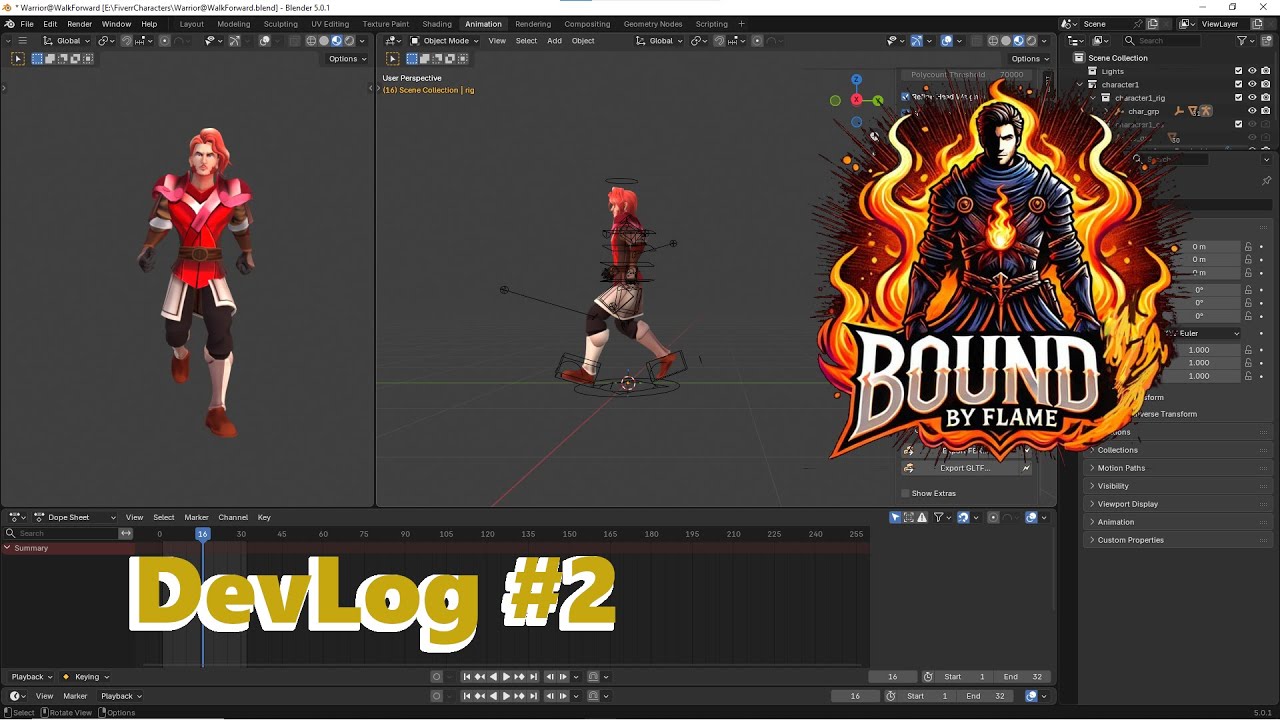Click the Z axis navigation gizmo ball

(856, 79)
